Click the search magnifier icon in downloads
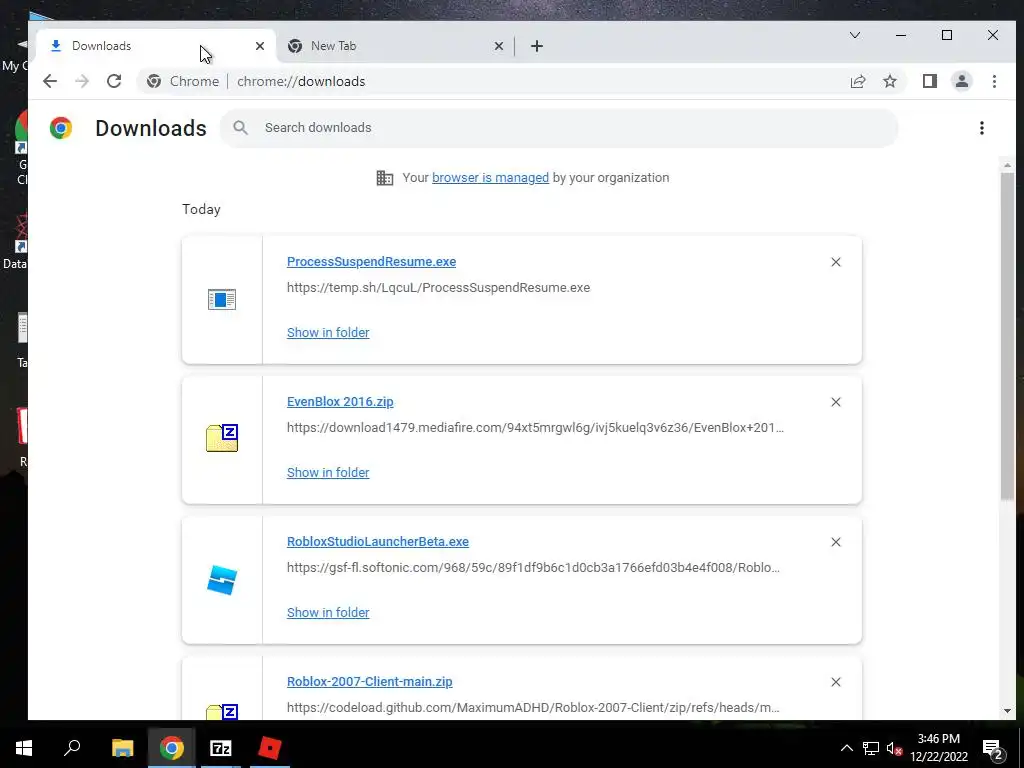Image resolution: width=1024 pixels, height=768 pixels. click(x=240, y=127)
